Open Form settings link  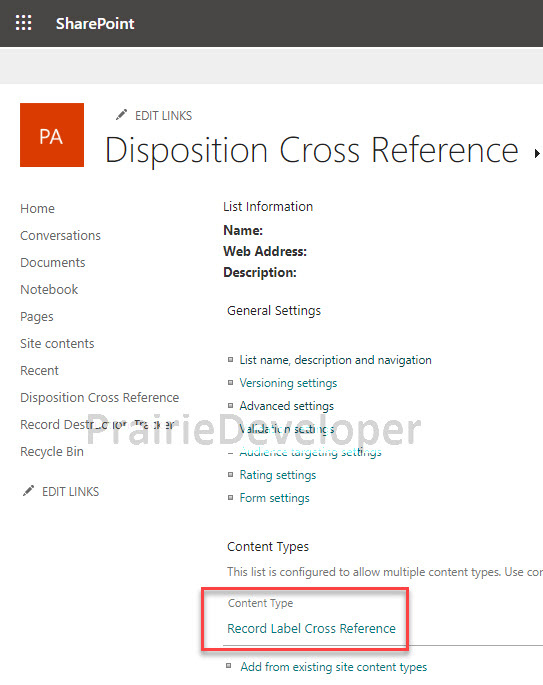click(274, 498)
